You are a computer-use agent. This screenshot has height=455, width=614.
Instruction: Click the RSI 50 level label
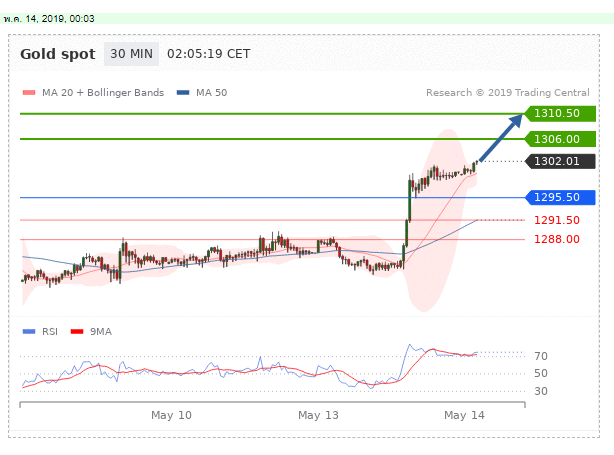(x=541, y=374)
